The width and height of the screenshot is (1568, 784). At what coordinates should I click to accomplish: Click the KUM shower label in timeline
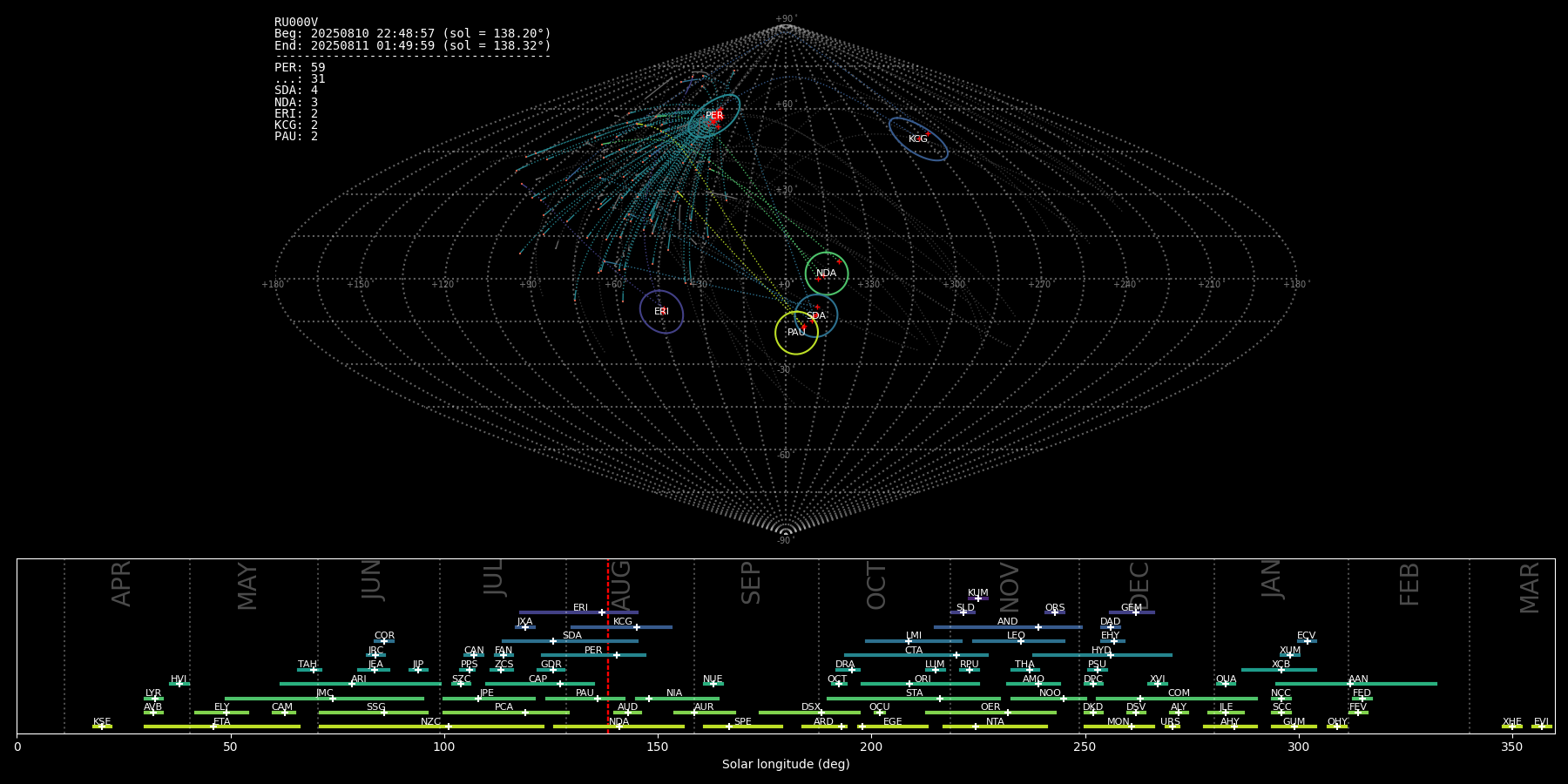[977, 592]
